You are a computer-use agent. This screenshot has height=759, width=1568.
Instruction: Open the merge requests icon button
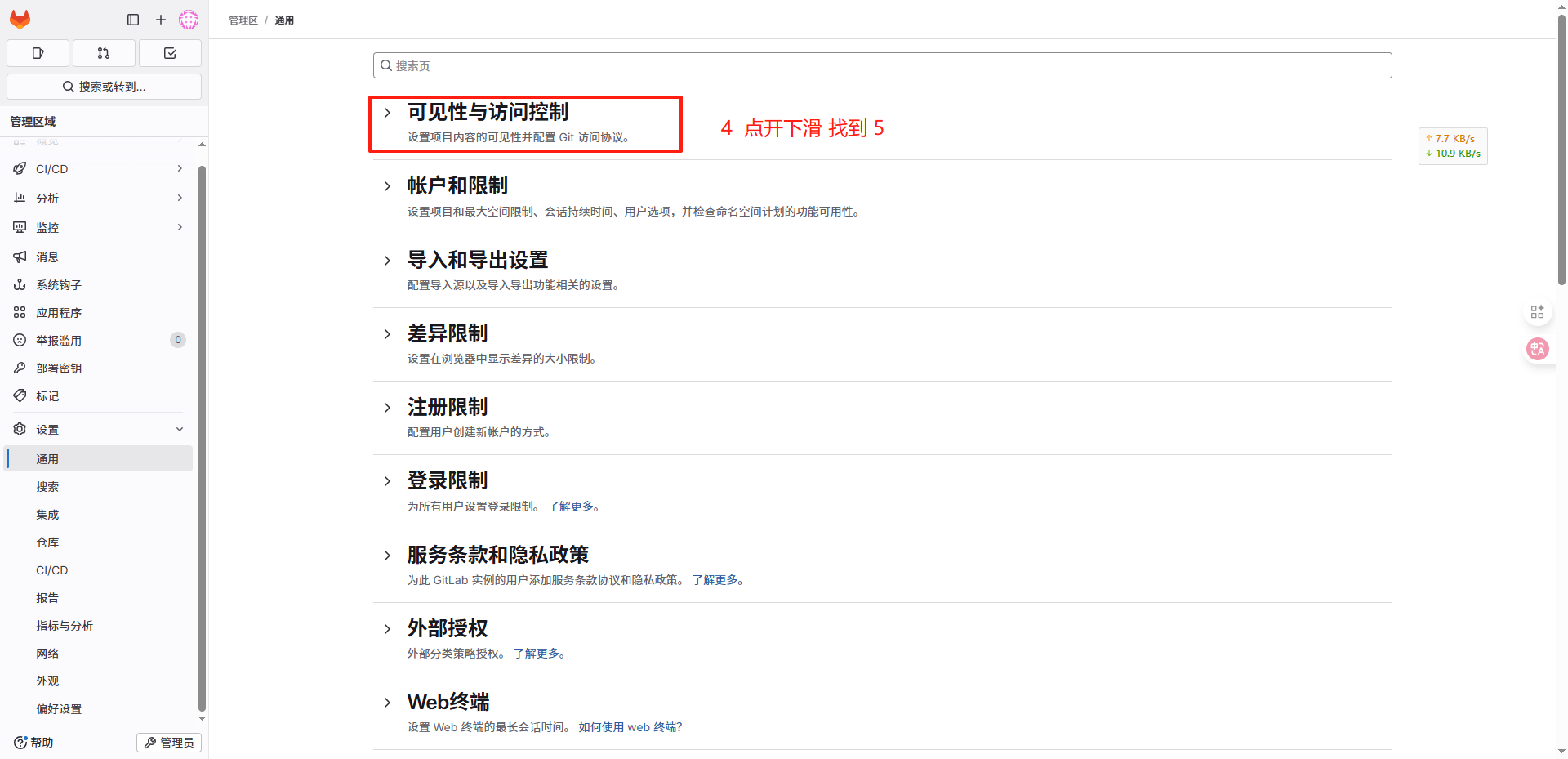104,53
